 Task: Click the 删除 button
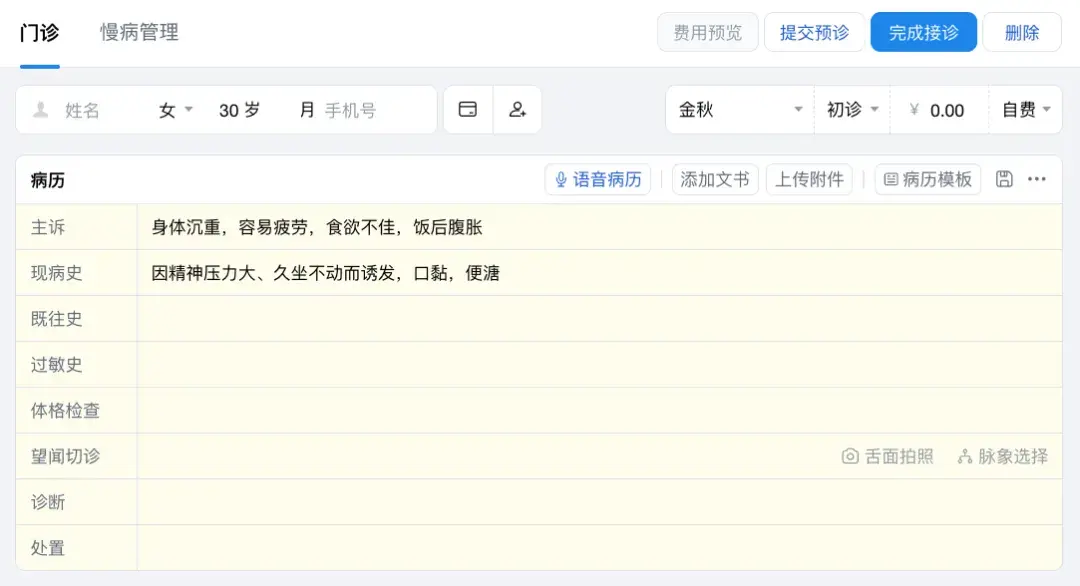coord(1022,32)
